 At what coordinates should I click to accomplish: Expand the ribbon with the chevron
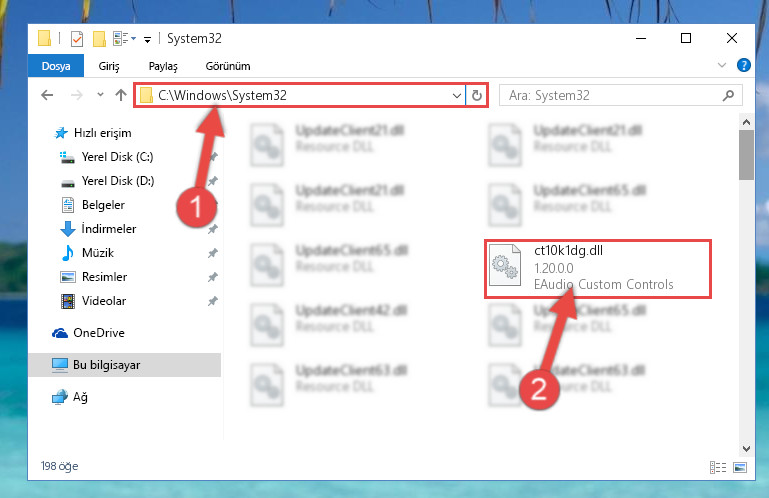[721, 65]
